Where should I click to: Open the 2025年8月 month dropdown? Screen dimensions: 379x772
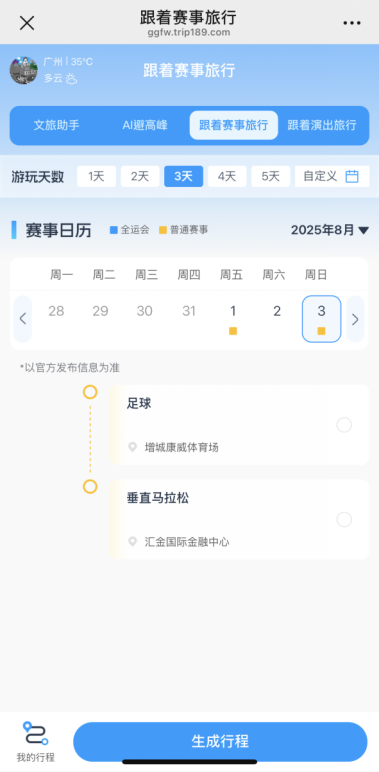(x=329, y=230)
